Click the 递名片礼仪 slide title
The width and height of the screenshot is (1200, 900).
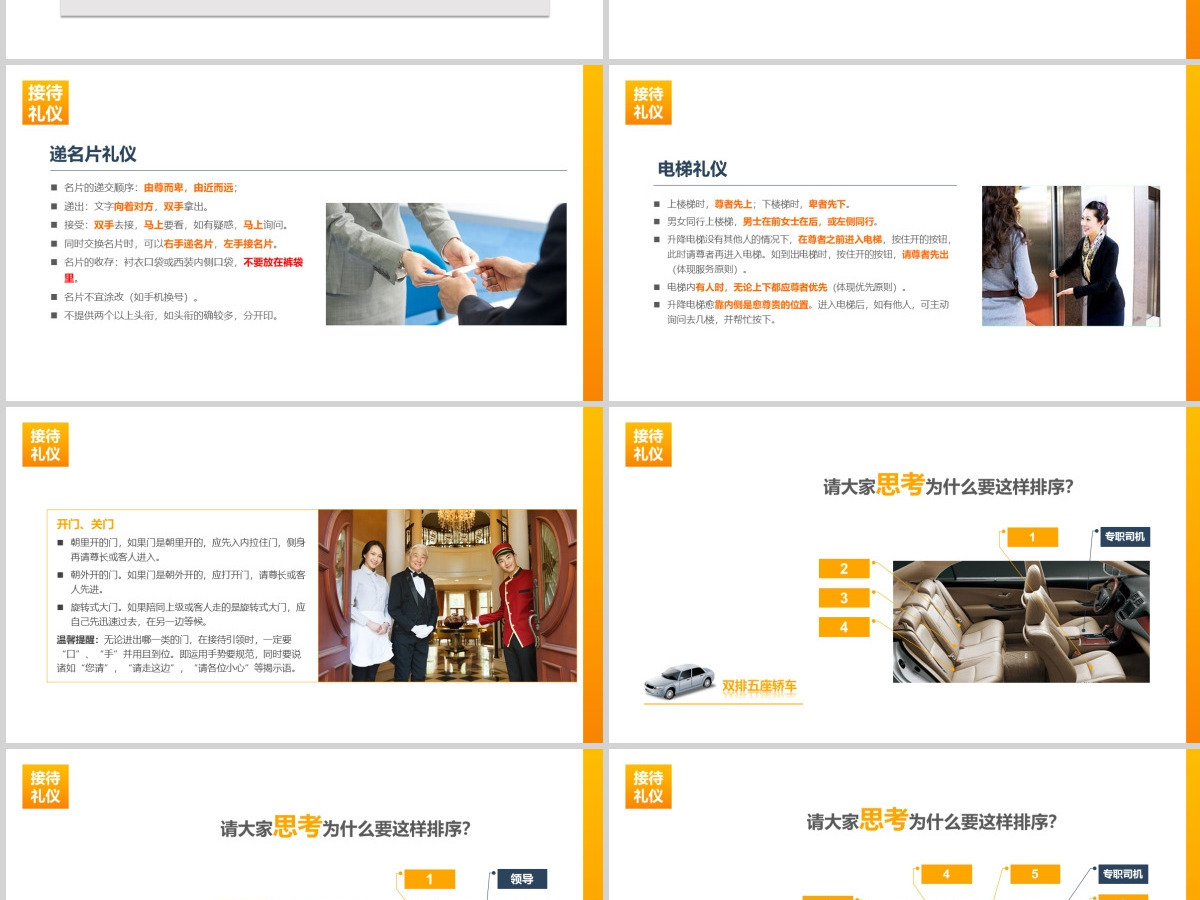click(93, 154)
